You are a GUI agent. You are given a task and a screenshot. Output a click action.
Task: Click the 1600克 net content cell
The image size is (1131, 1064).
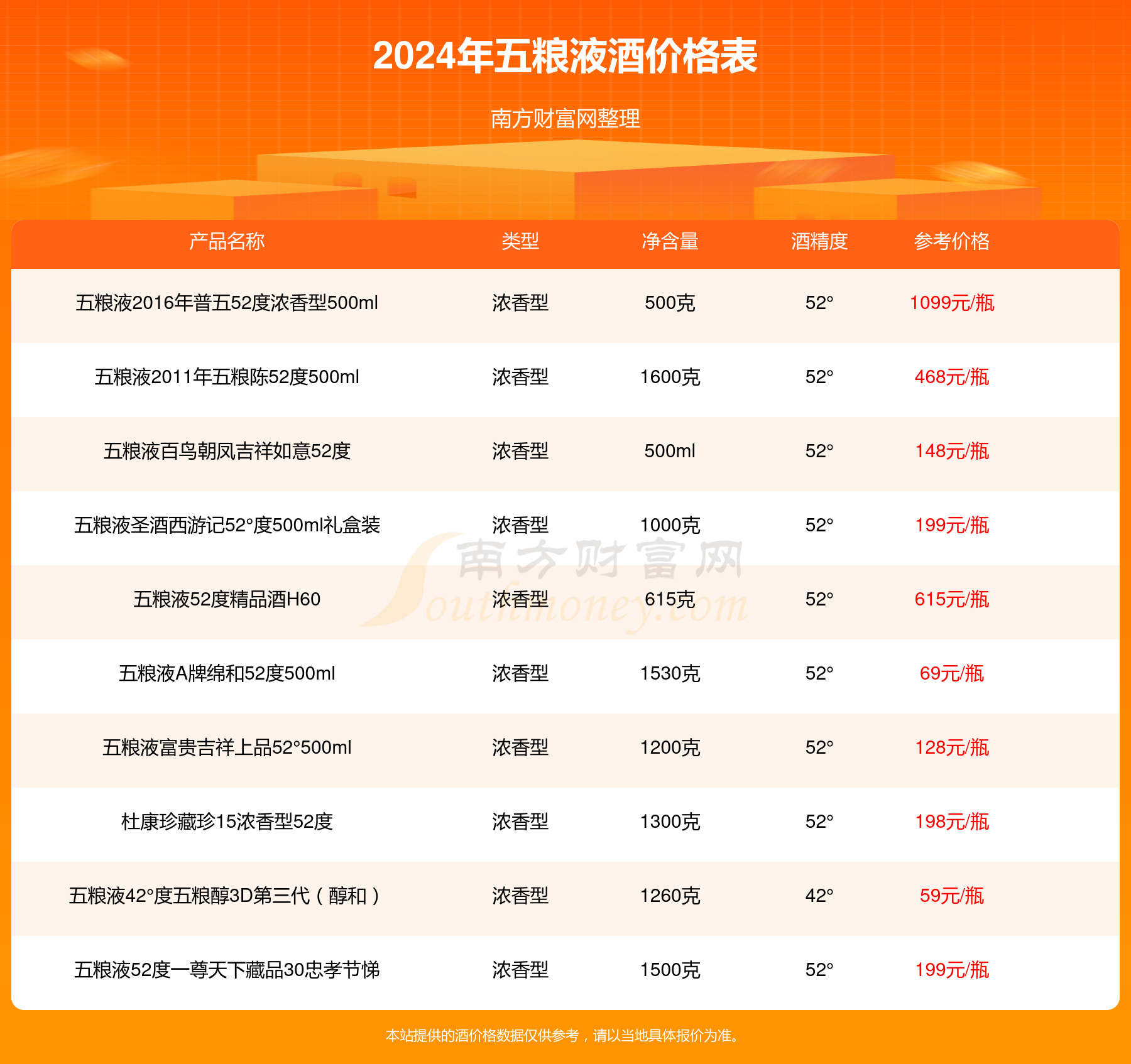click(x=670, y=377)
